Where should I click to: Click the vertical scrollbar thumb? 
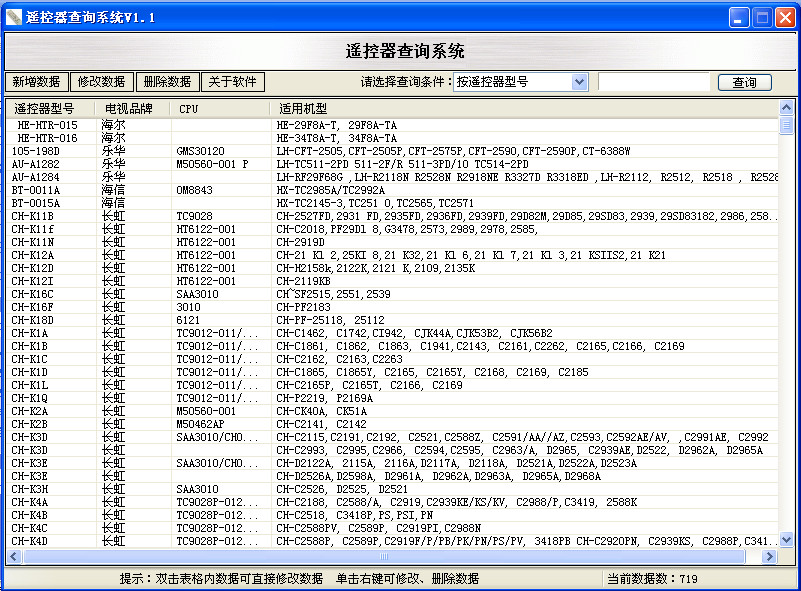coord(786,125)
